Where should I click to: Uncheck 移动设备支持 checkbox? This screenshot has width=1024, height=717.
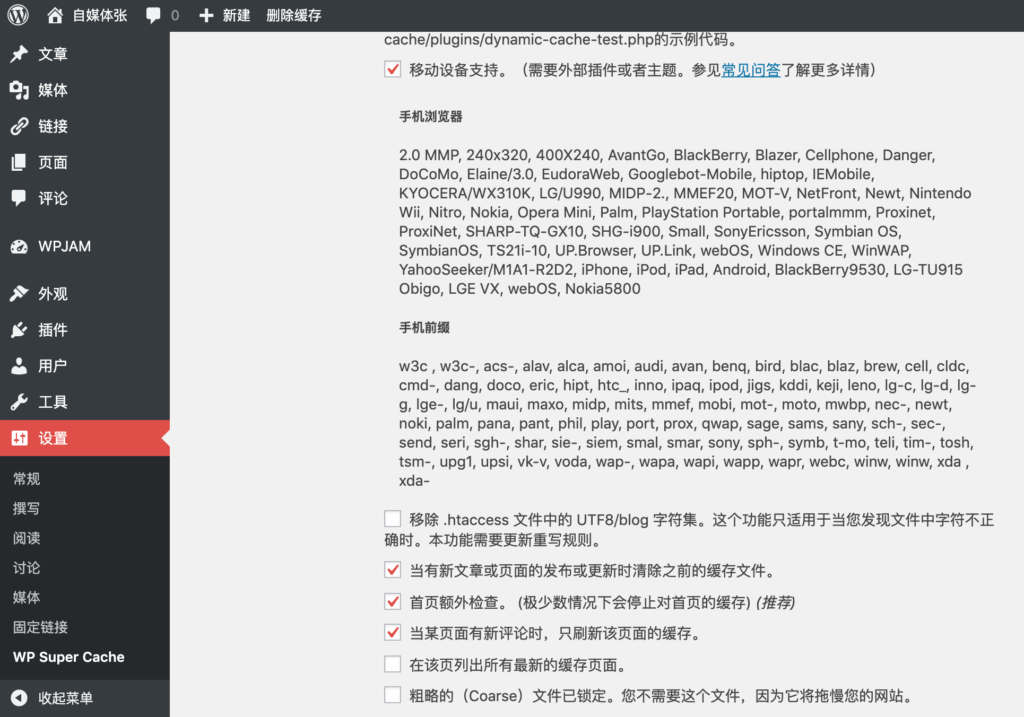[392, 69]
